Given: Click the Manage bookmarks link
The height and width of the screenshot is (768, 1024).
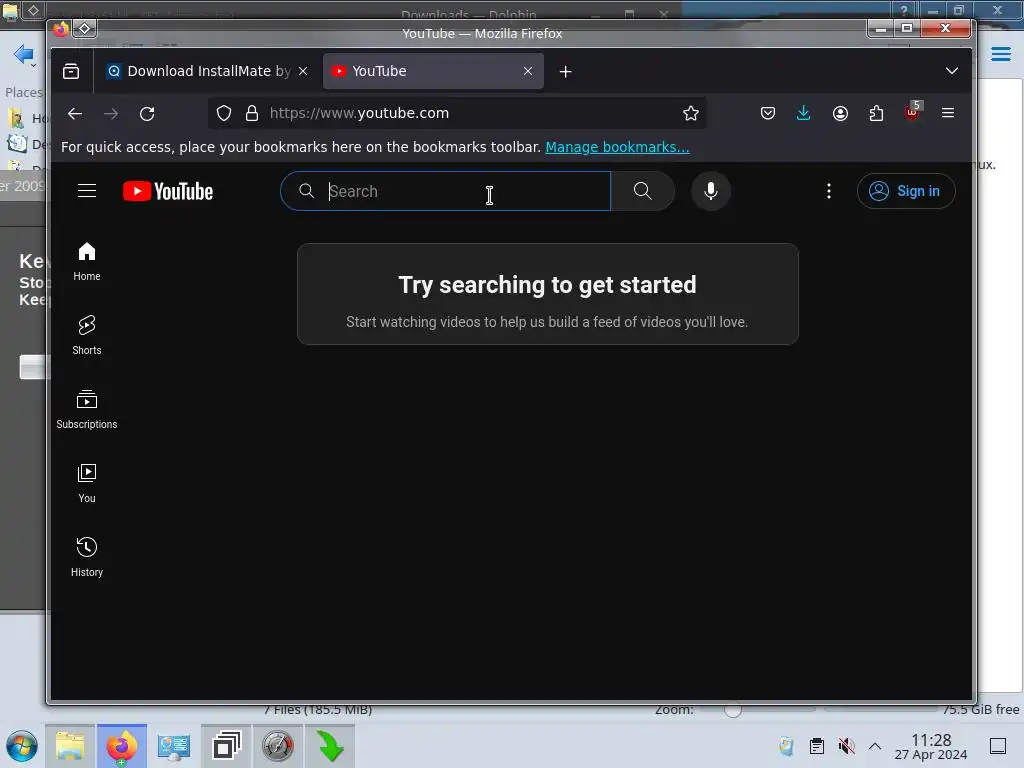Looking at the screenshot, I should (x=617, y=147).
